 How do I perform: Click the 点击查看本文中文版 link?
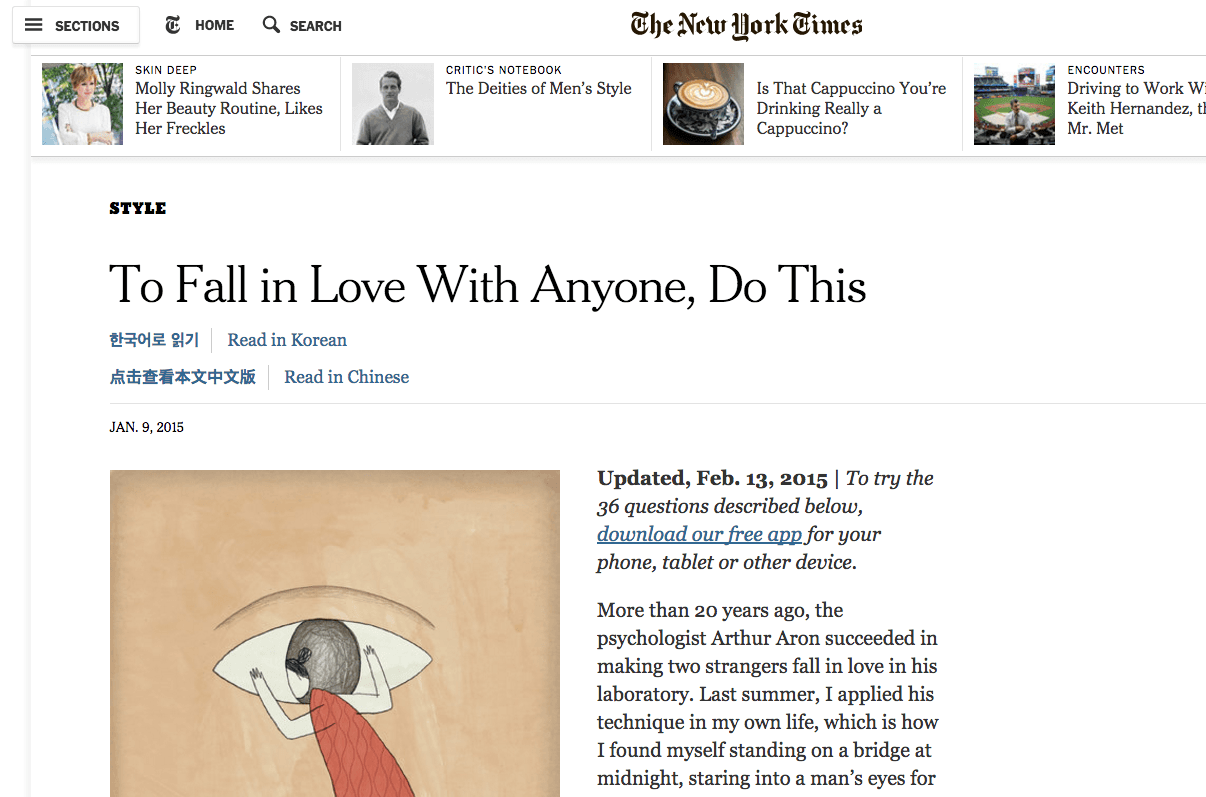click(182, 377)
